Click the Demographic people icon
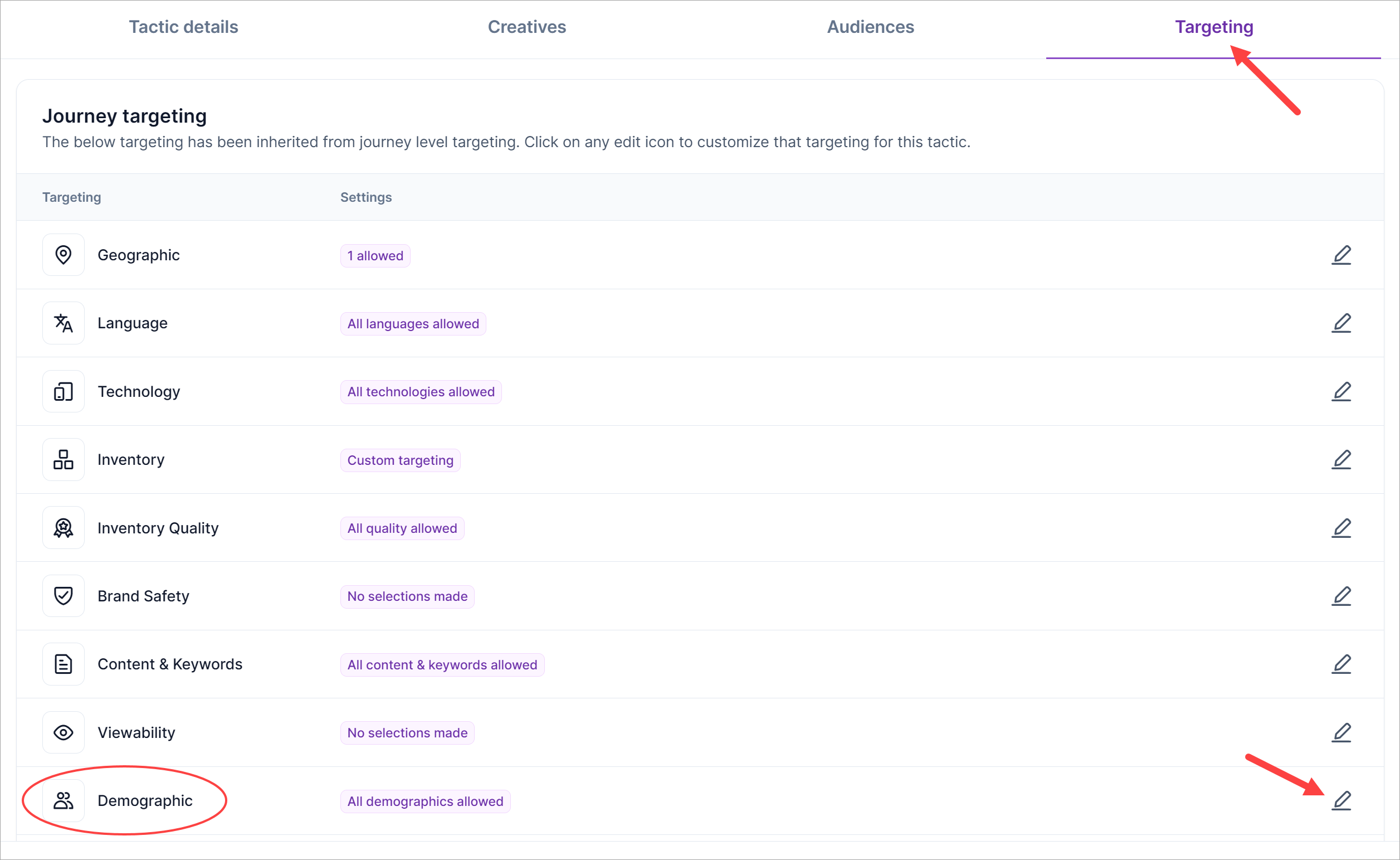The width and height of the screenshot is (1400, 860). [x=63, y=800]
